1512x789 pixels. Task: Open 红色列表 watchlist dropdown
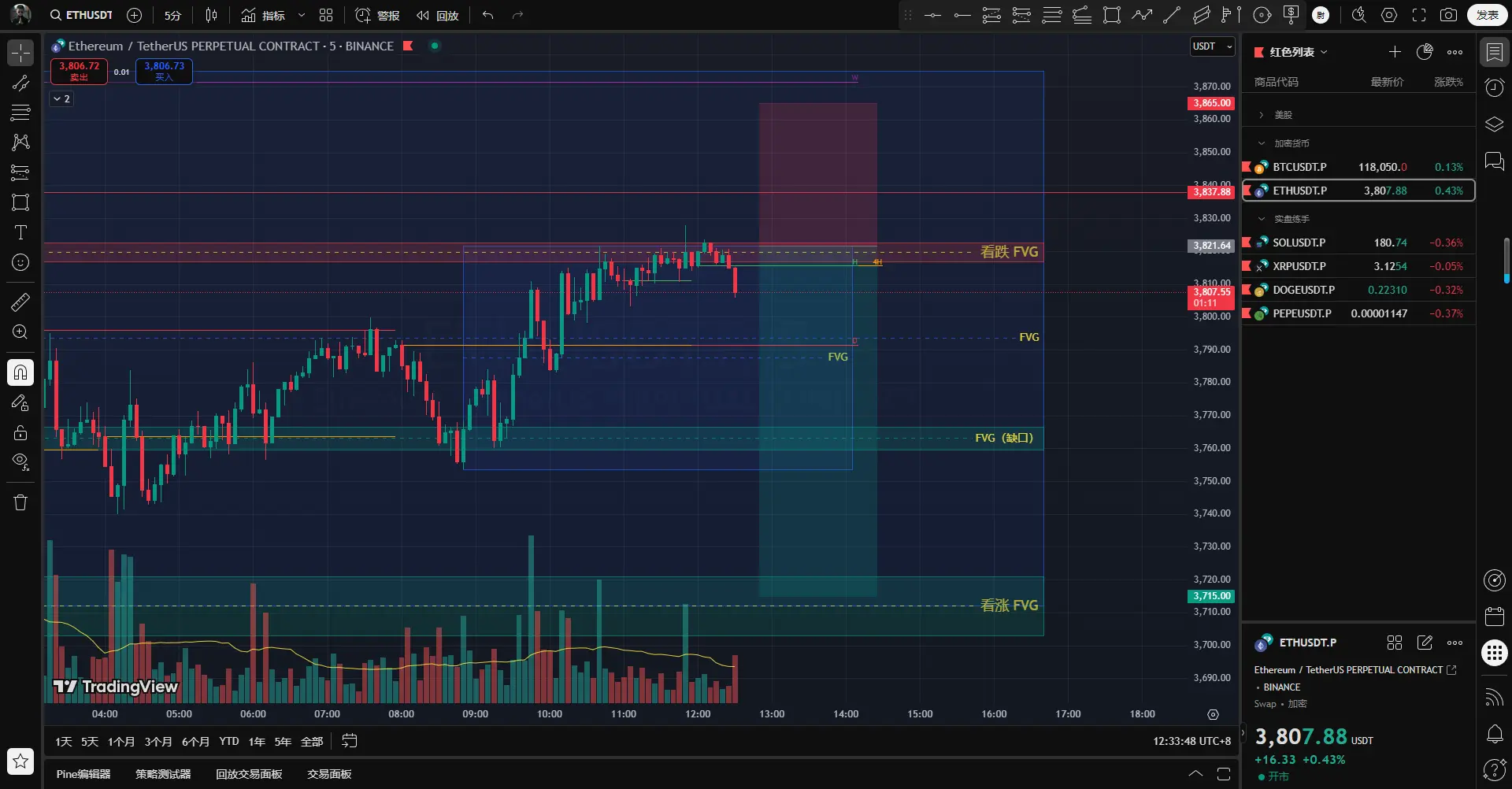tap(1299, 52)
